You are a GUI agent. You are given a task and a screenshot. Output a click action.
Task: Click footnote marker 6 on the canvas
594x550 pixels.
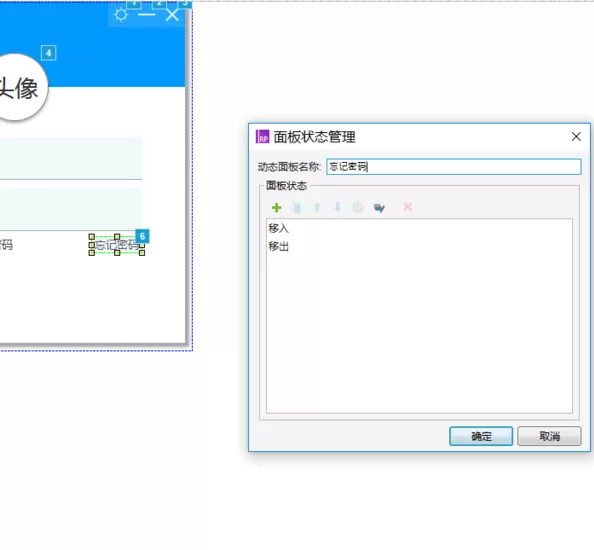coord(142,236)
